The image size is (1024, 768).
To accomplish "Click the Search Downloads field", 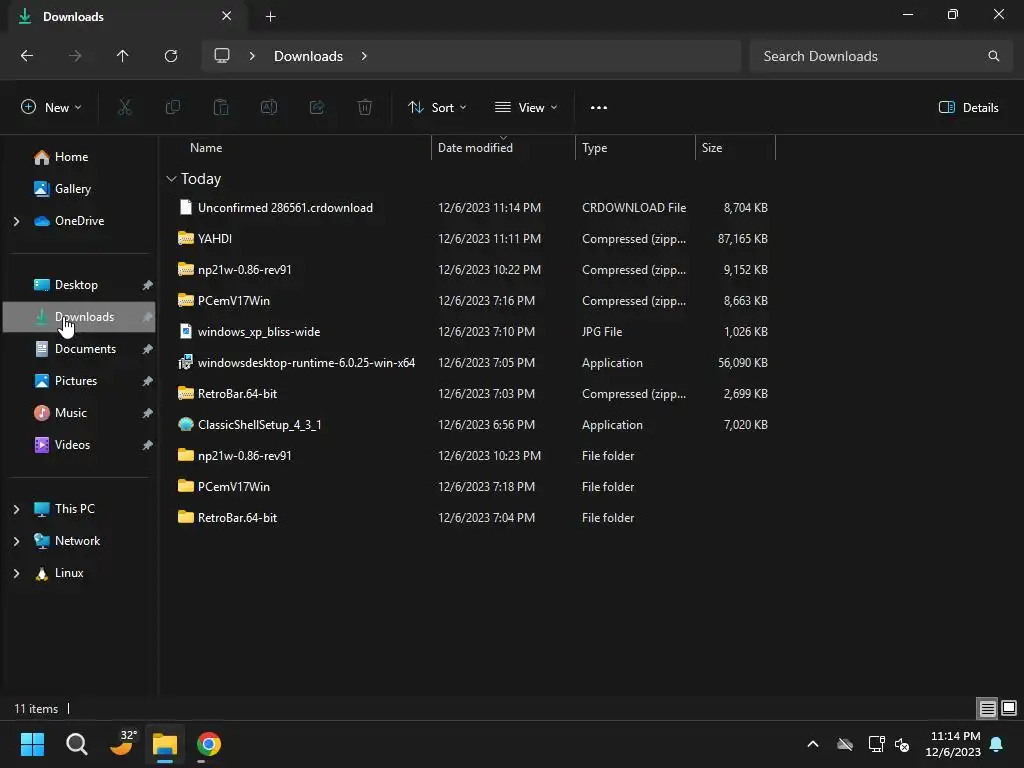I will tap(879, 56).
